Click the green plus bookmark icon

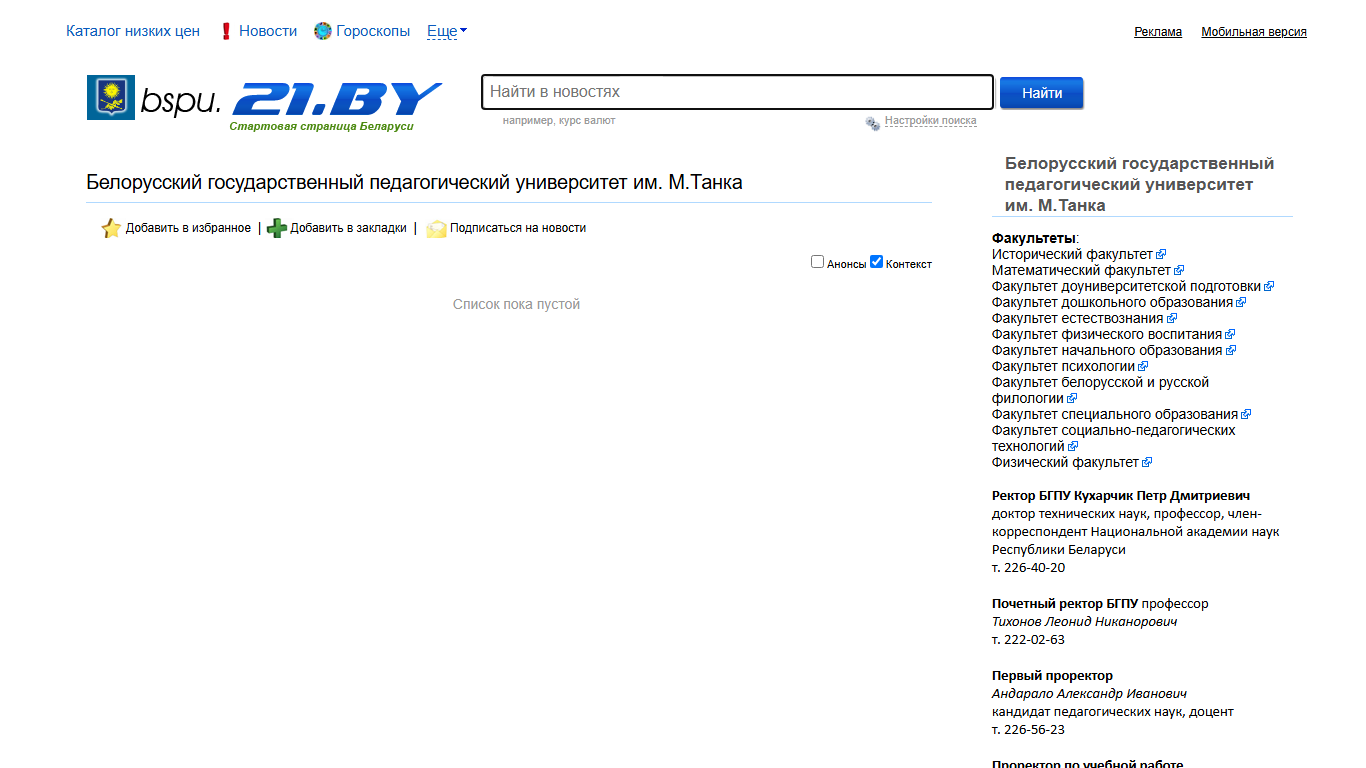[x=277, y=228]
